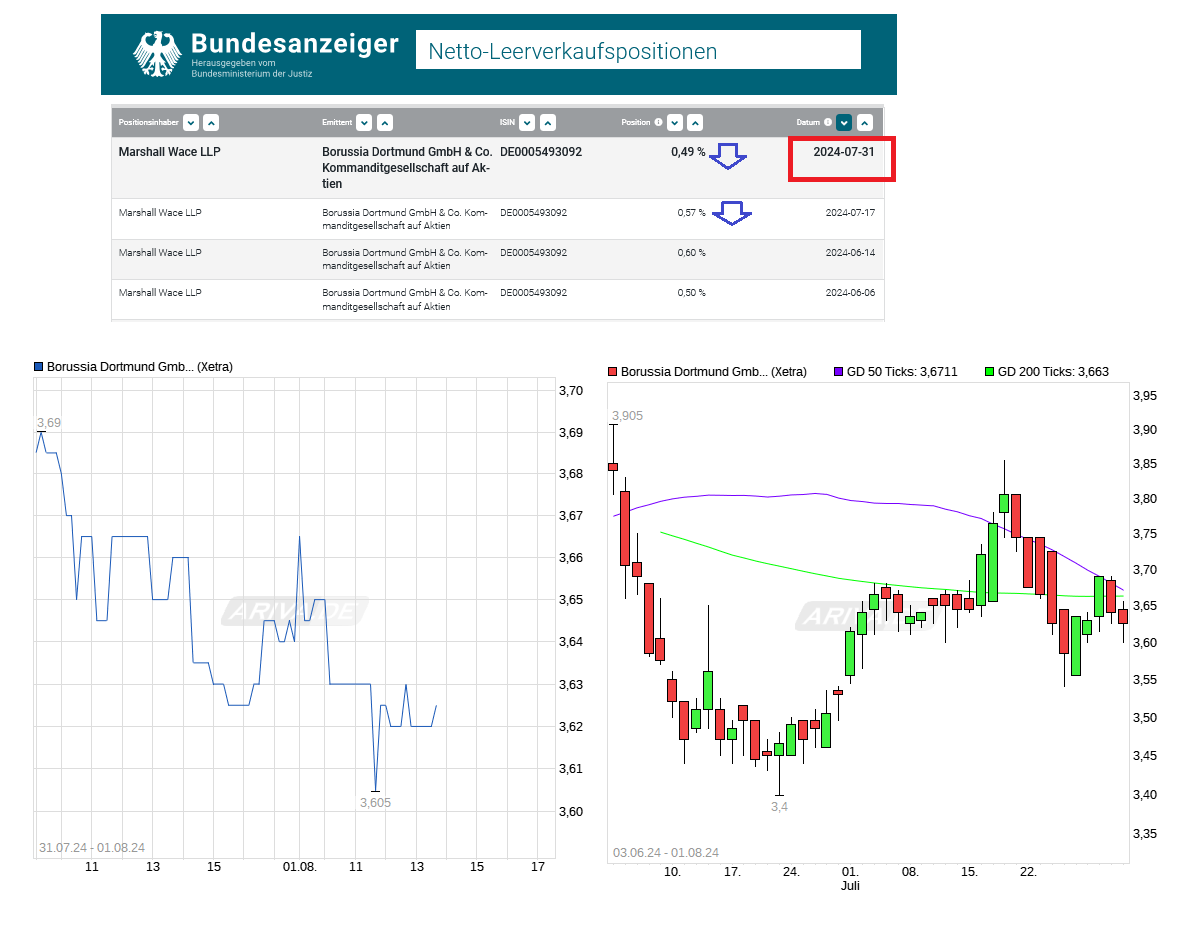Sort Position column ascending
The width and height of the screenshot is (1178, 926).
click(x=695, y=122)
